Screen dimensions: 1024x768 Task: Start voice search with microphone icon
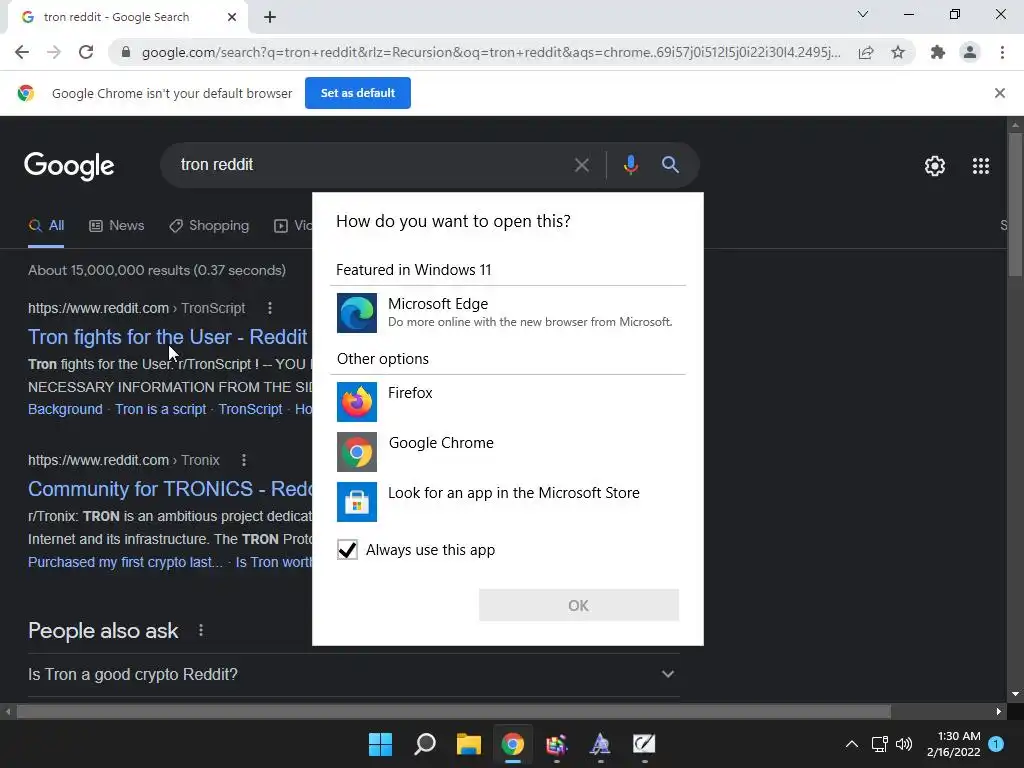(x=630, y=165)
